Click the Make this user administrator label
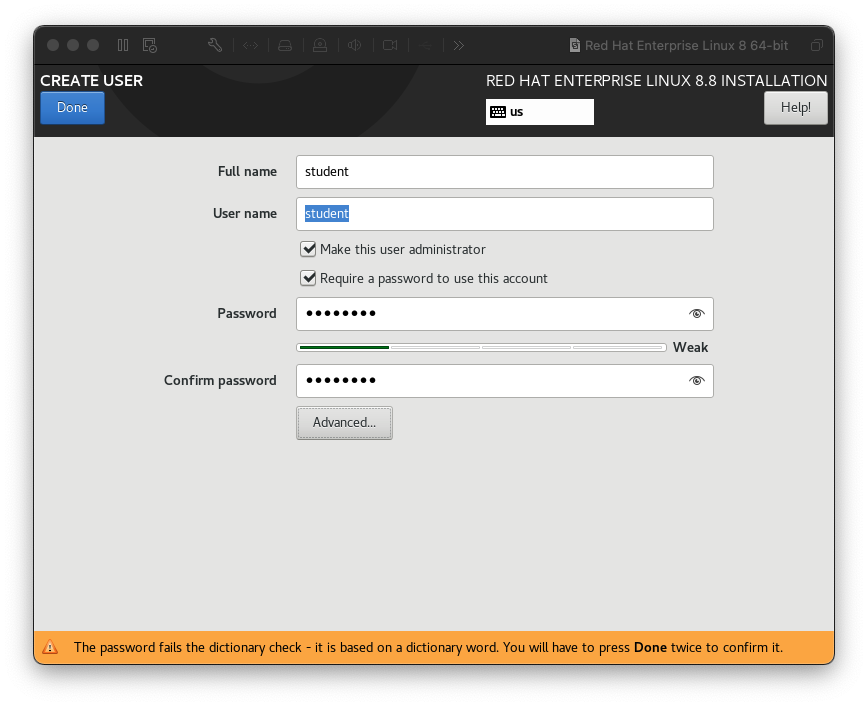 [403, 249]
